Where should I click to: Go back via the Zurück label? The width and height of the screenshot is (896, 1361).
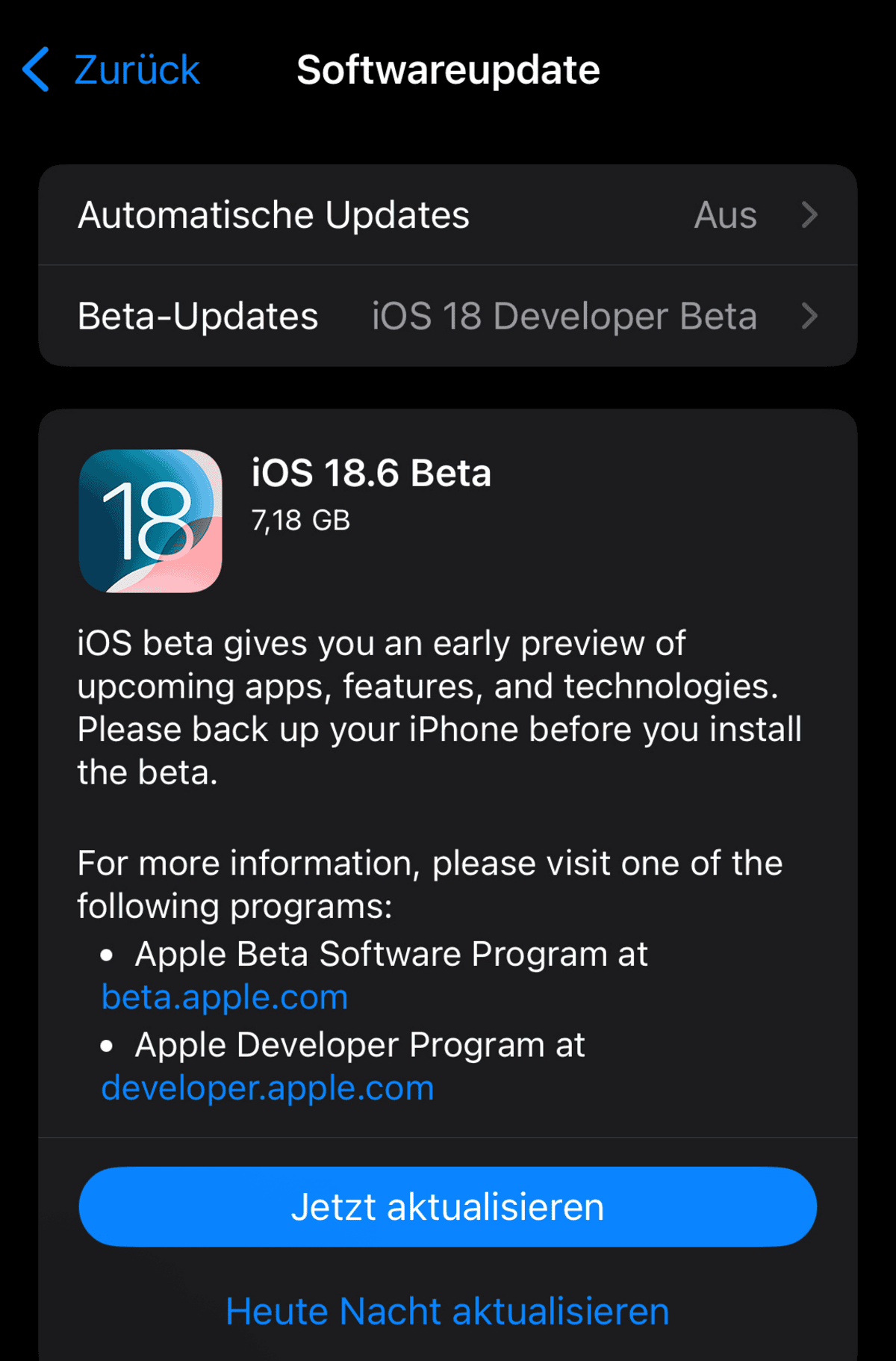coord(137,70)
